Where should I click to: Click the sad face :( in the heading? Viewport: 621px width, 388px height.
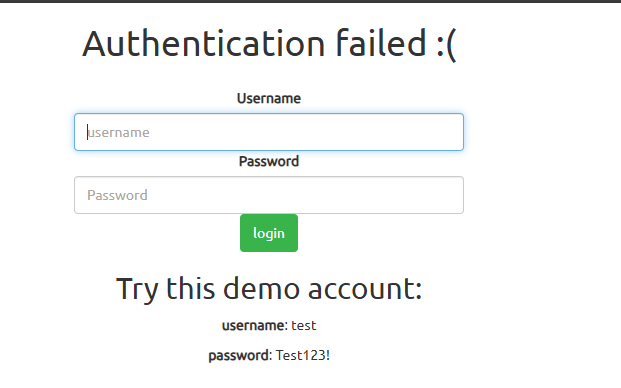point(446,44)
